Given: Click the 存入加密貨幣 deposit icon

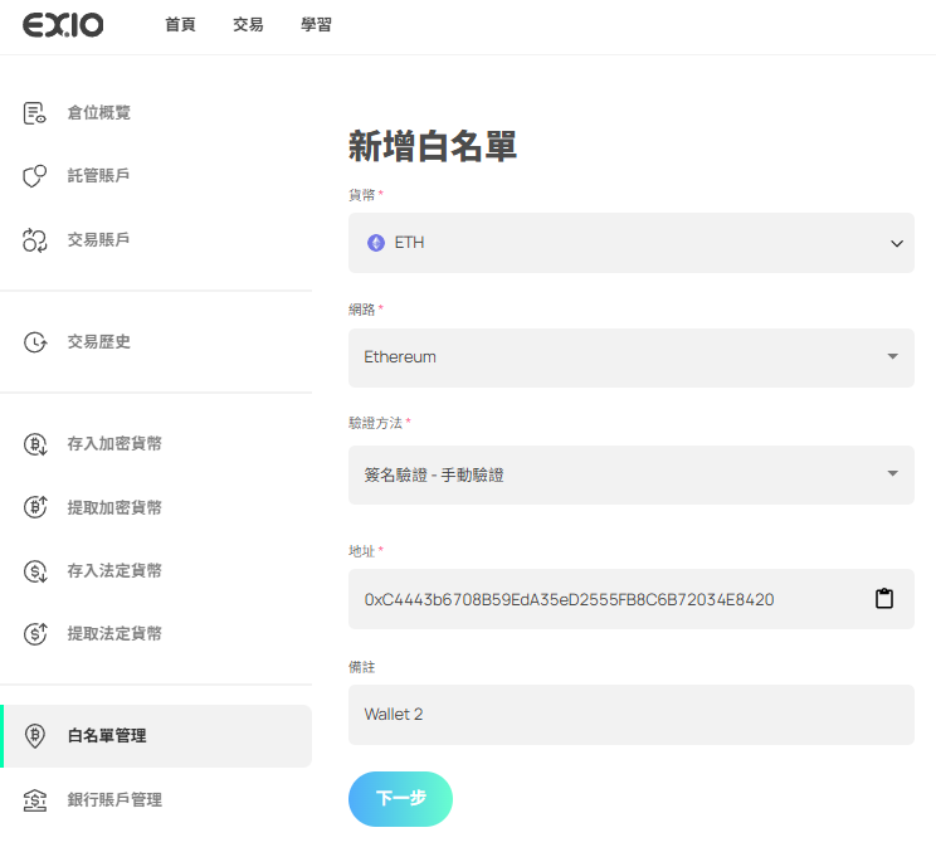Looking at the screenshot, I should pos(35,444).
